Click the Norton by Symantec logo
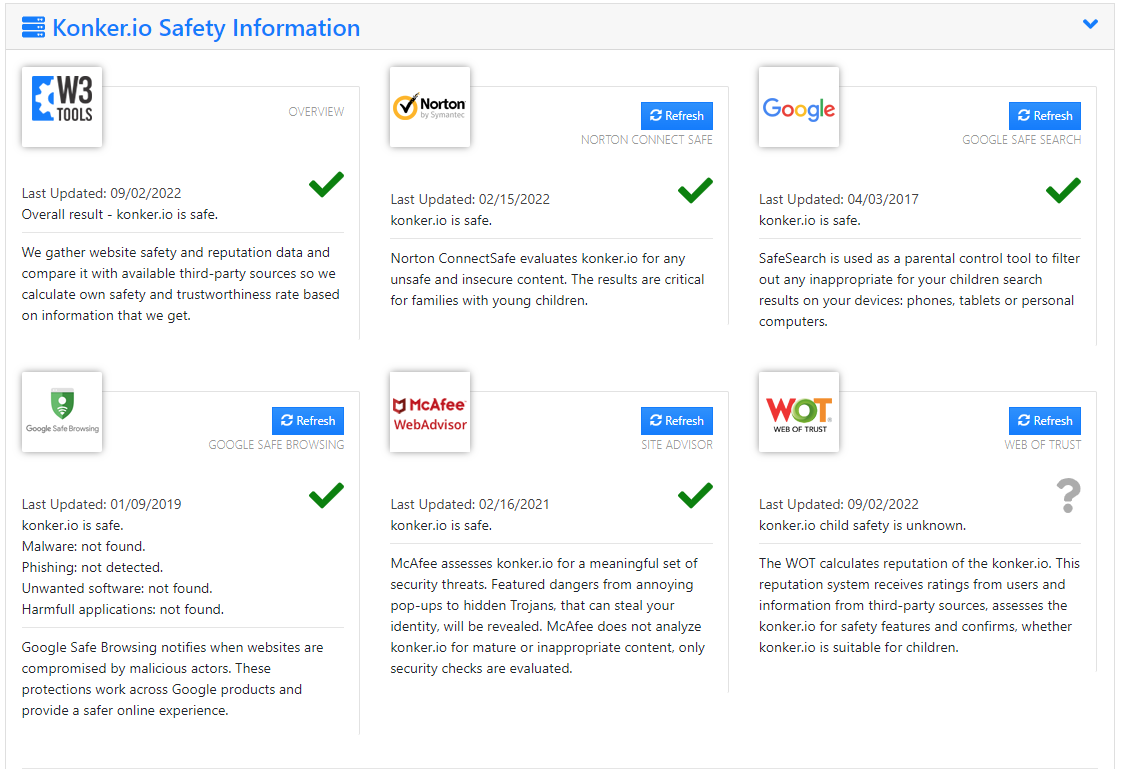1121x769 pixels. coord(430,106)
